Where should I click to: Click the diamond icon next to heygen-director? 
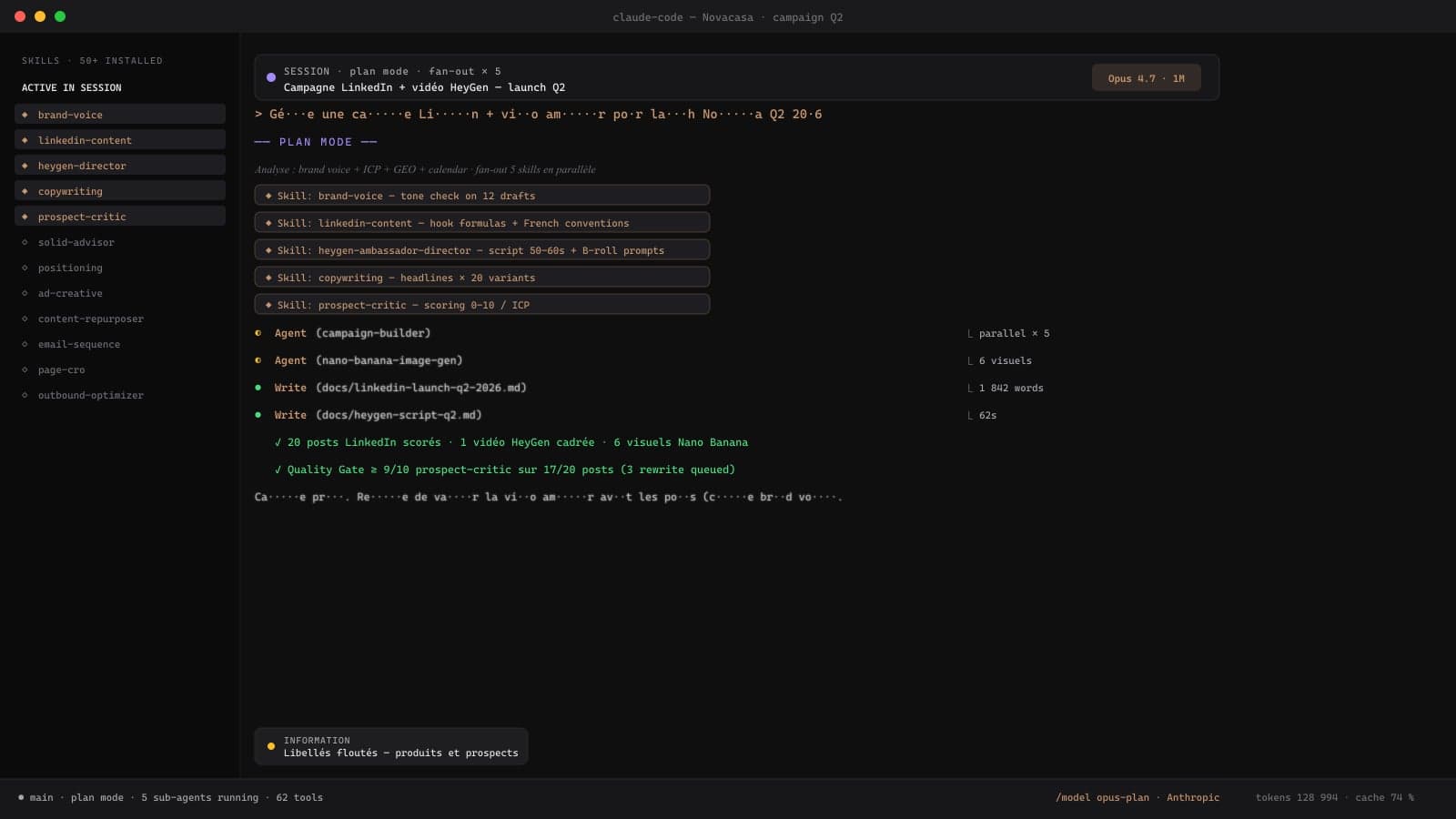25,166
